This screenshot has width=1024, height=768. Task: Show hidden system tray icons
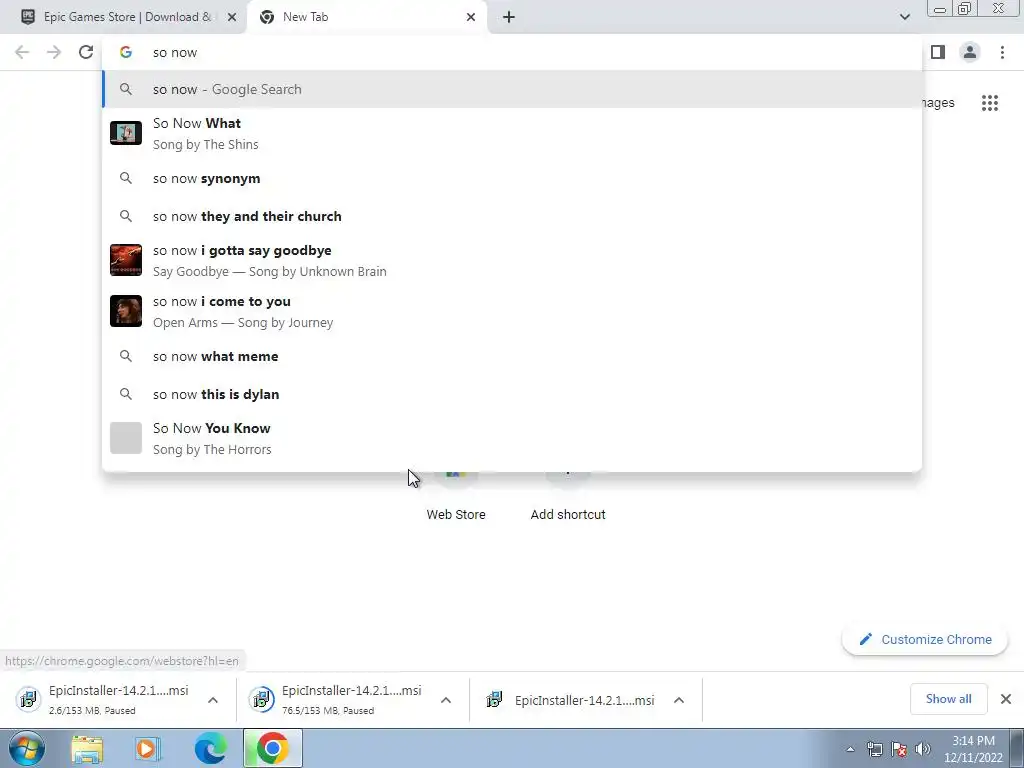[850, 749]
